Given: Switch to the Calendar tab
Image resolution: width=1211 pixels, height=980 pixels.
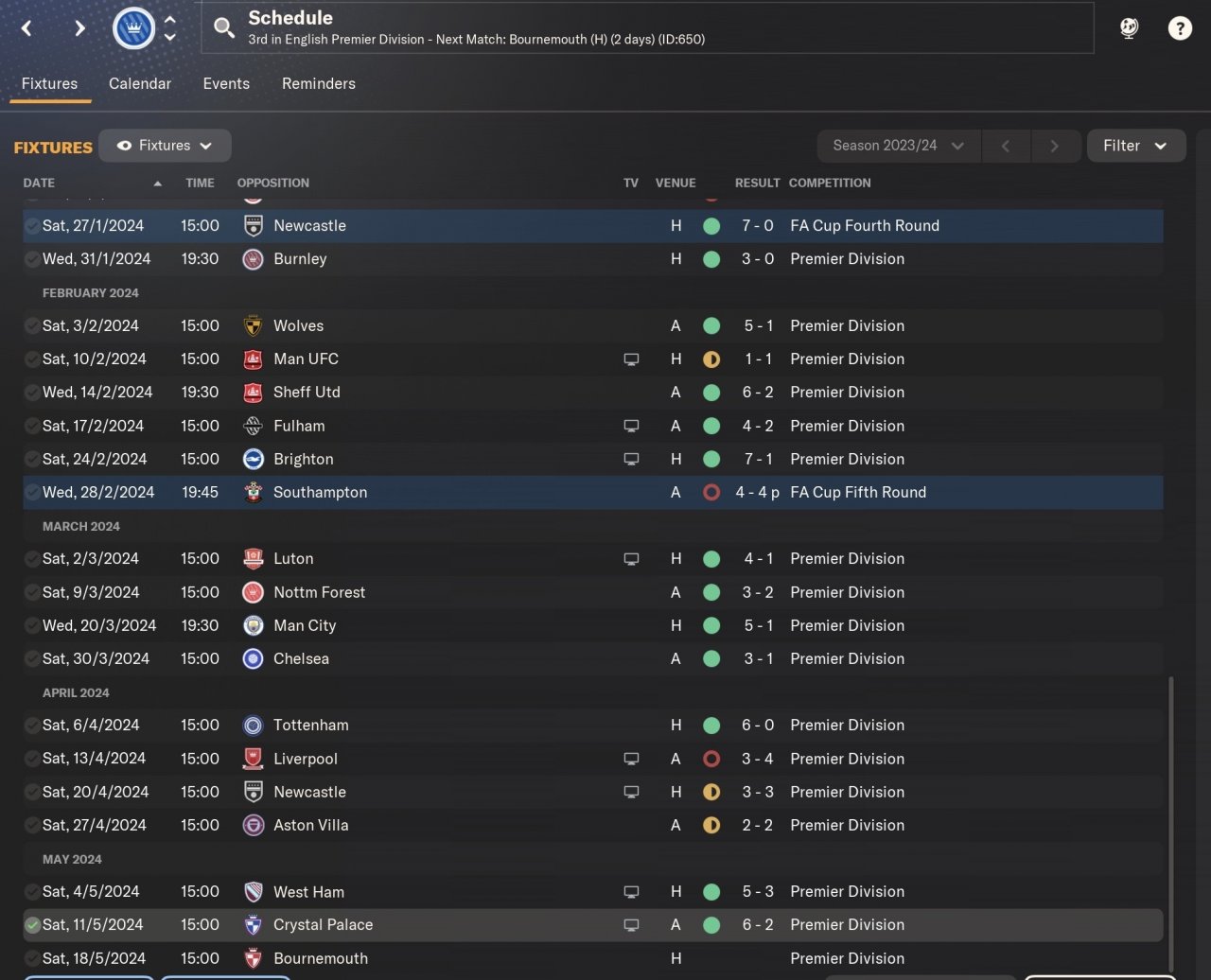Looking at the screenshot, I should pyautogui.click(x=140, y=83).
